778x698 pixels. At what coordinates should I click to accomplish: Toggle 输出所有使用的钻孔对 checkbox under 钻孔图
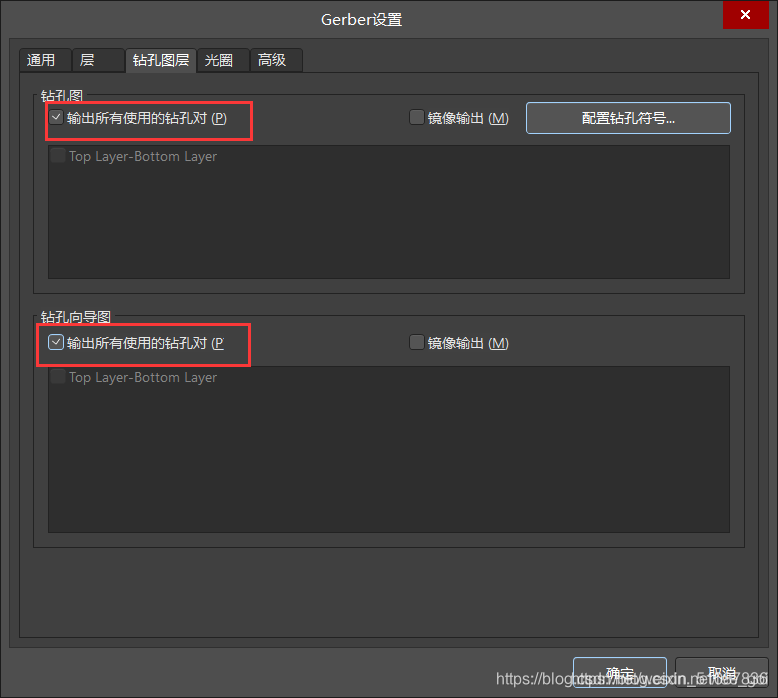click(x=57, y=118)
